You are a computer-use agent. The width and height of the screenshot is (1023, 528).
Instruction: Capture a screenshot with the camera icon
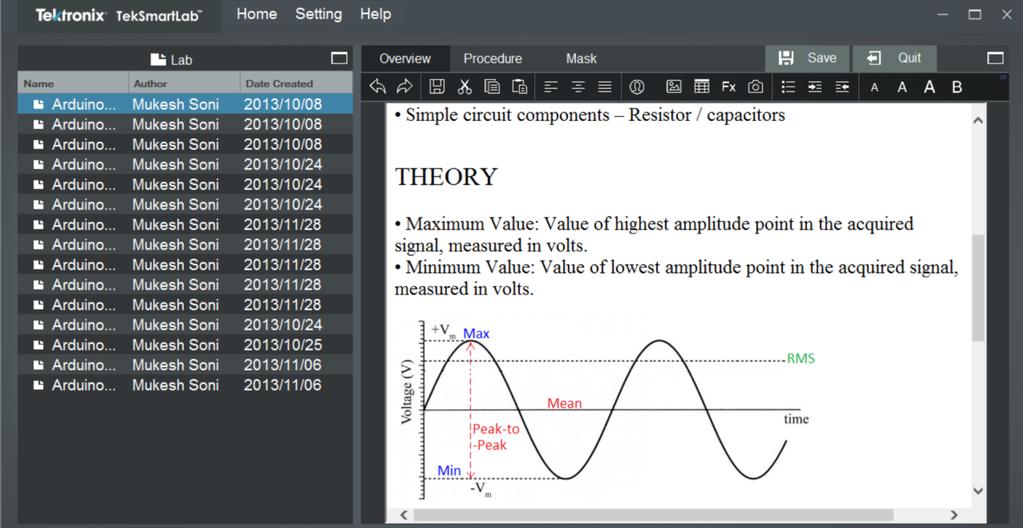coord(756,87)
